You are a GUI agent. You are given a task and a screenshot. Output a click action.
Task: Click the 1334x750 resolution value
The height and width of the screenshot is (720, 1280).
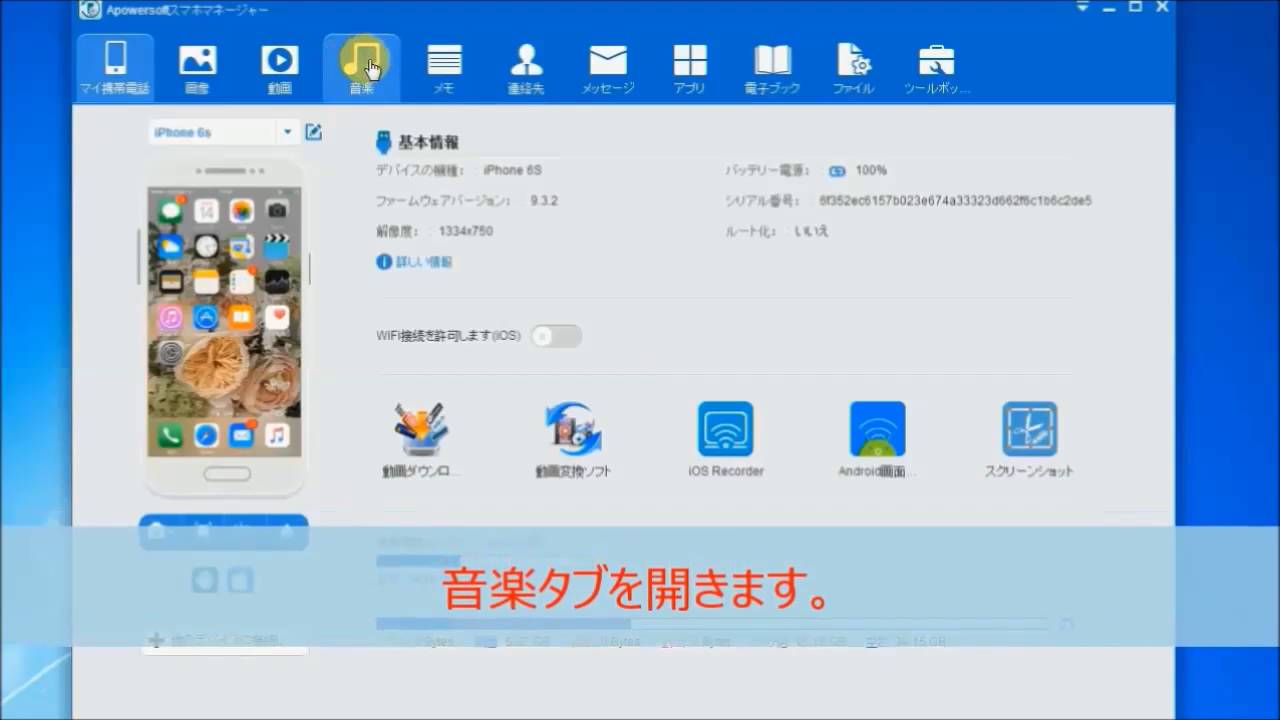coord(465,231)
